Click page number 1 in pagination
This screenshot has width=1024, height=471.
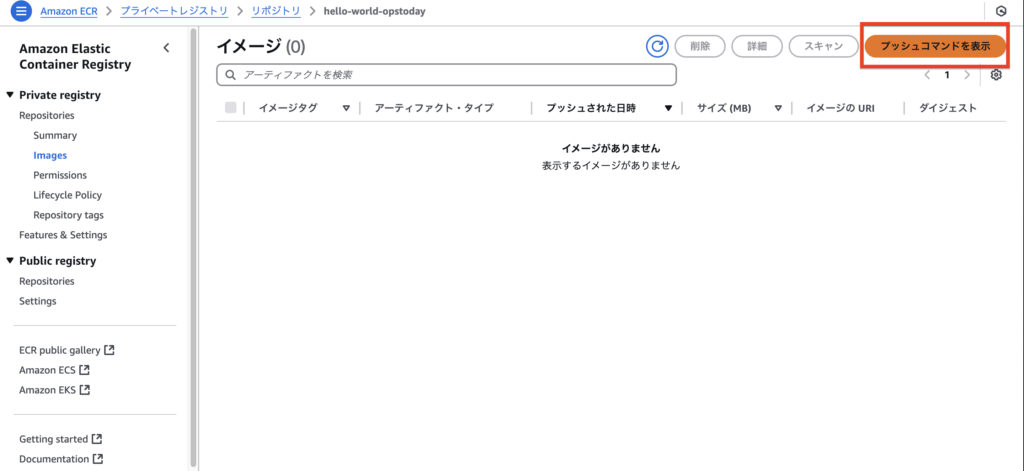(947, 75)
